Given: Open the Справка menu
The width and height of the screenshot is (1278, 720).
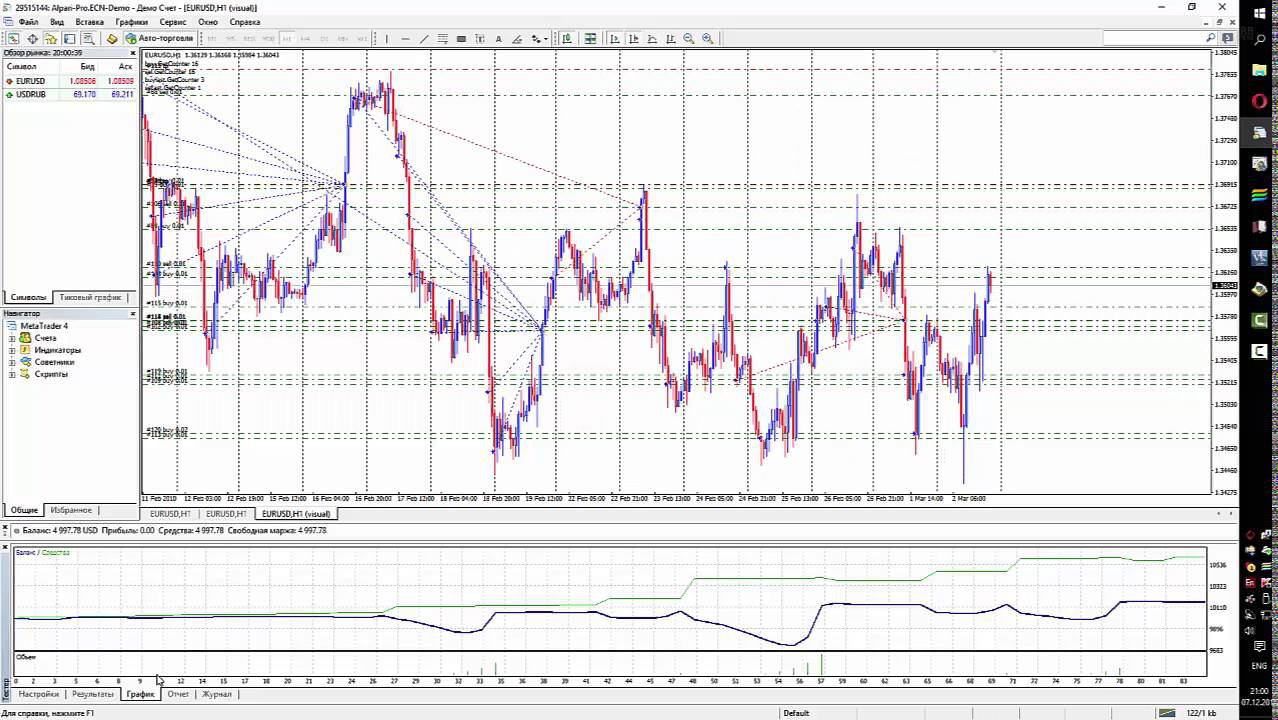Looking at the screenshot, I should 245,22.
